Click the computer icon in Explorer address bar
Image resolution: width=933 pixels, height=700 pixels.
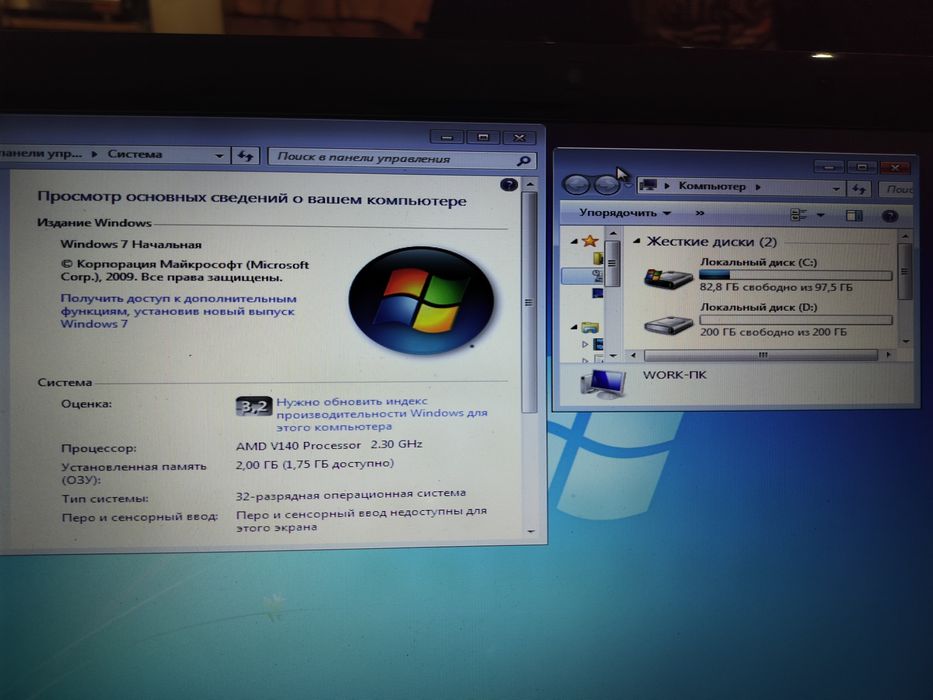(x=649, y=186)
